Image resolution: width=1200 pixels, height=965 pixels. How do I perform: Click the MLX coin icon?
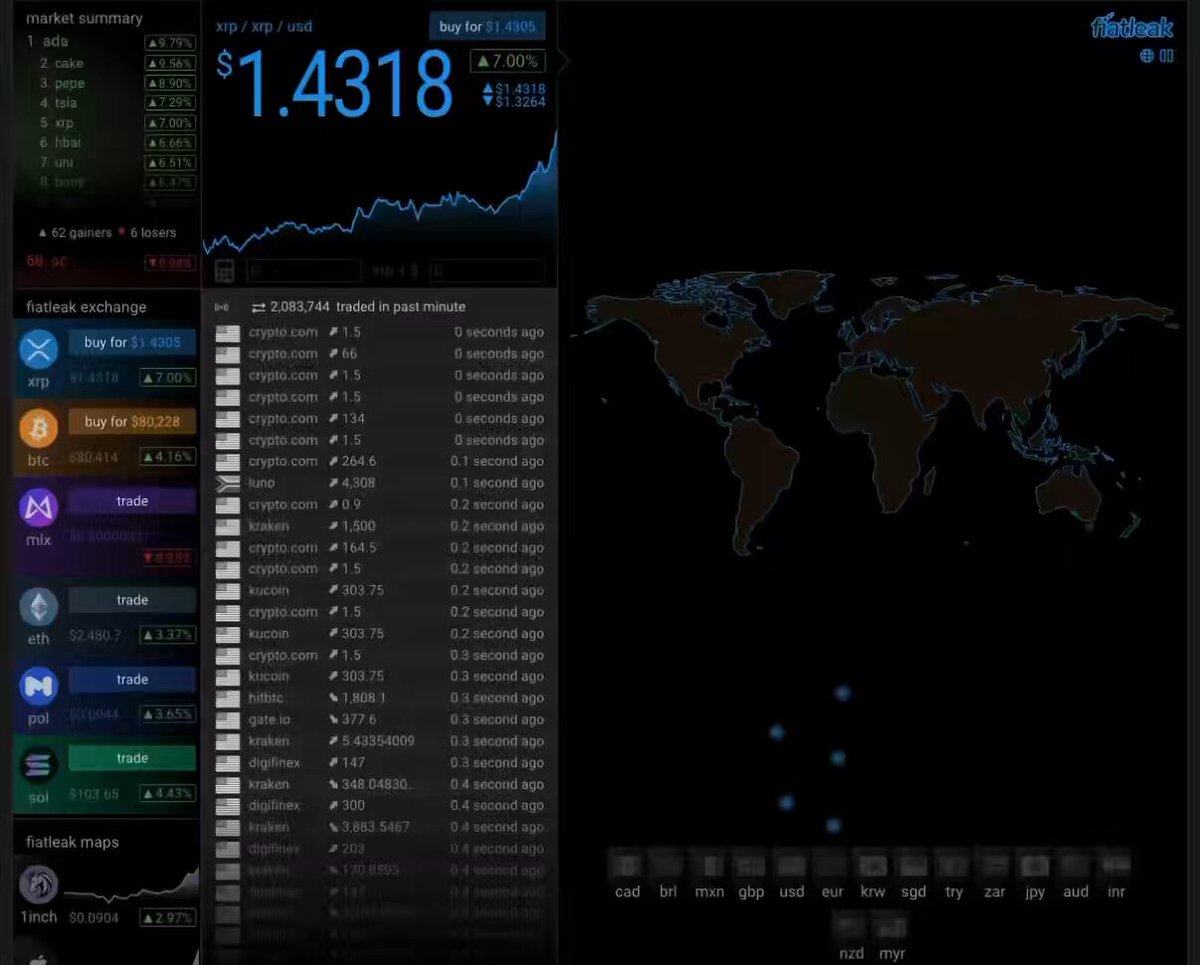[39, 508]
